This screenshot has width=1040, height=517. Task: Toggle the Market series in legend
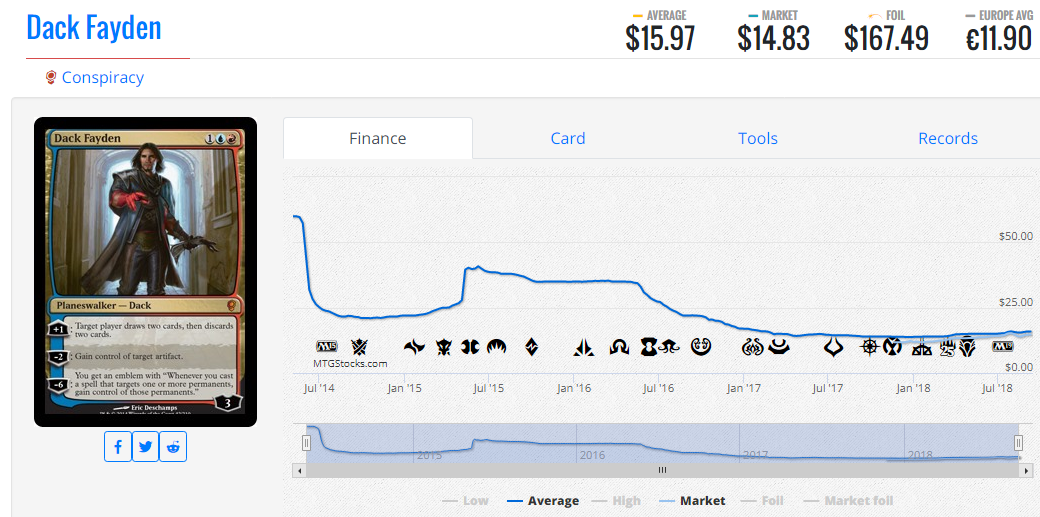[x=692, y=501]
